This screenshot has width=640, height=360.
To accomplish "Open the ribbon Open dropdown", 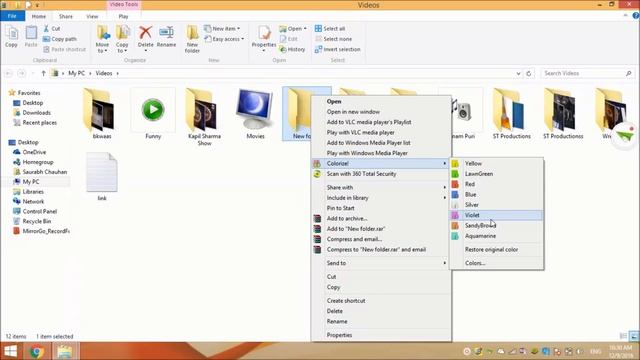I will coord(293,29).
